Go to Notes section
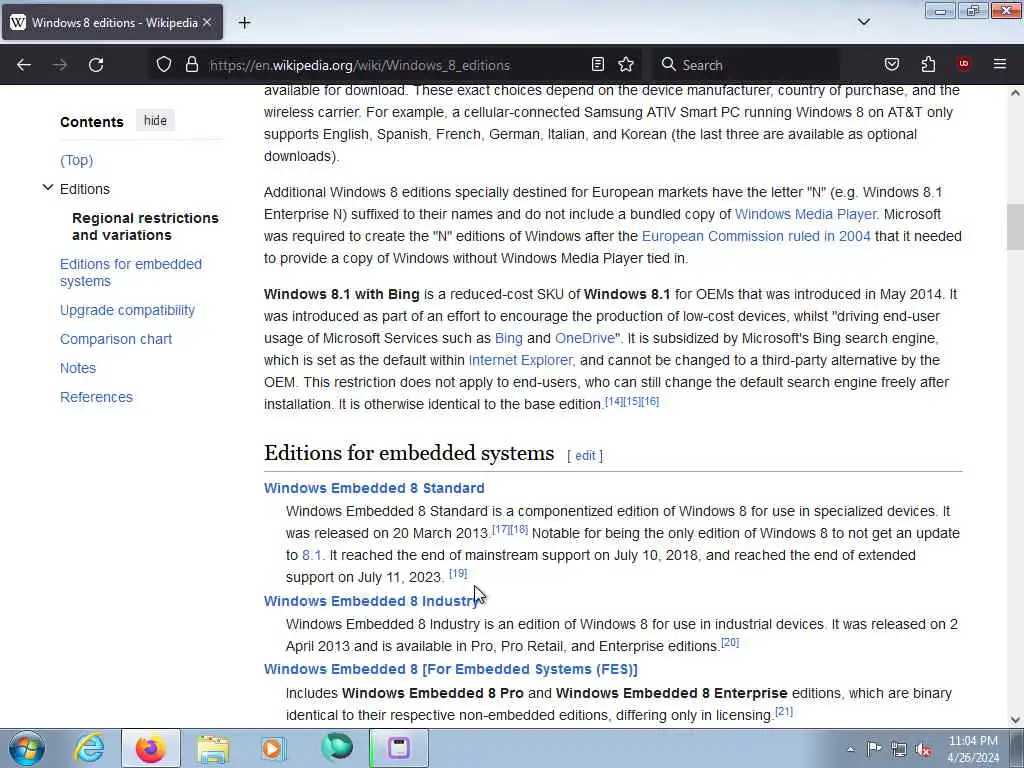 (x=78, y=368)
